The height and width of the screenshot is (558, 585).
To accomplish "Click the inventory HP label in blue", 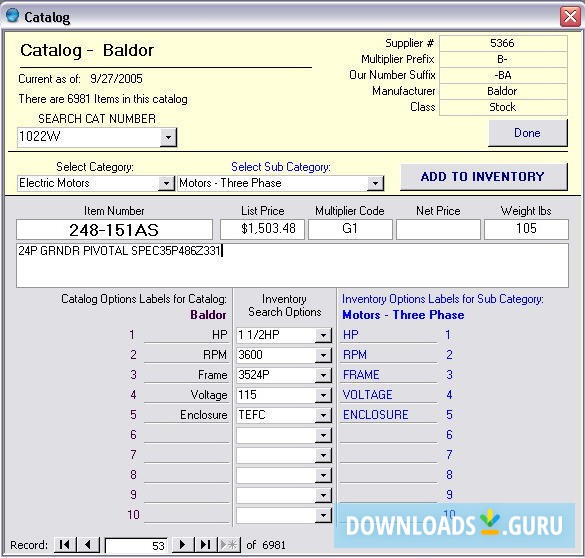I will [x=351, y=335].
